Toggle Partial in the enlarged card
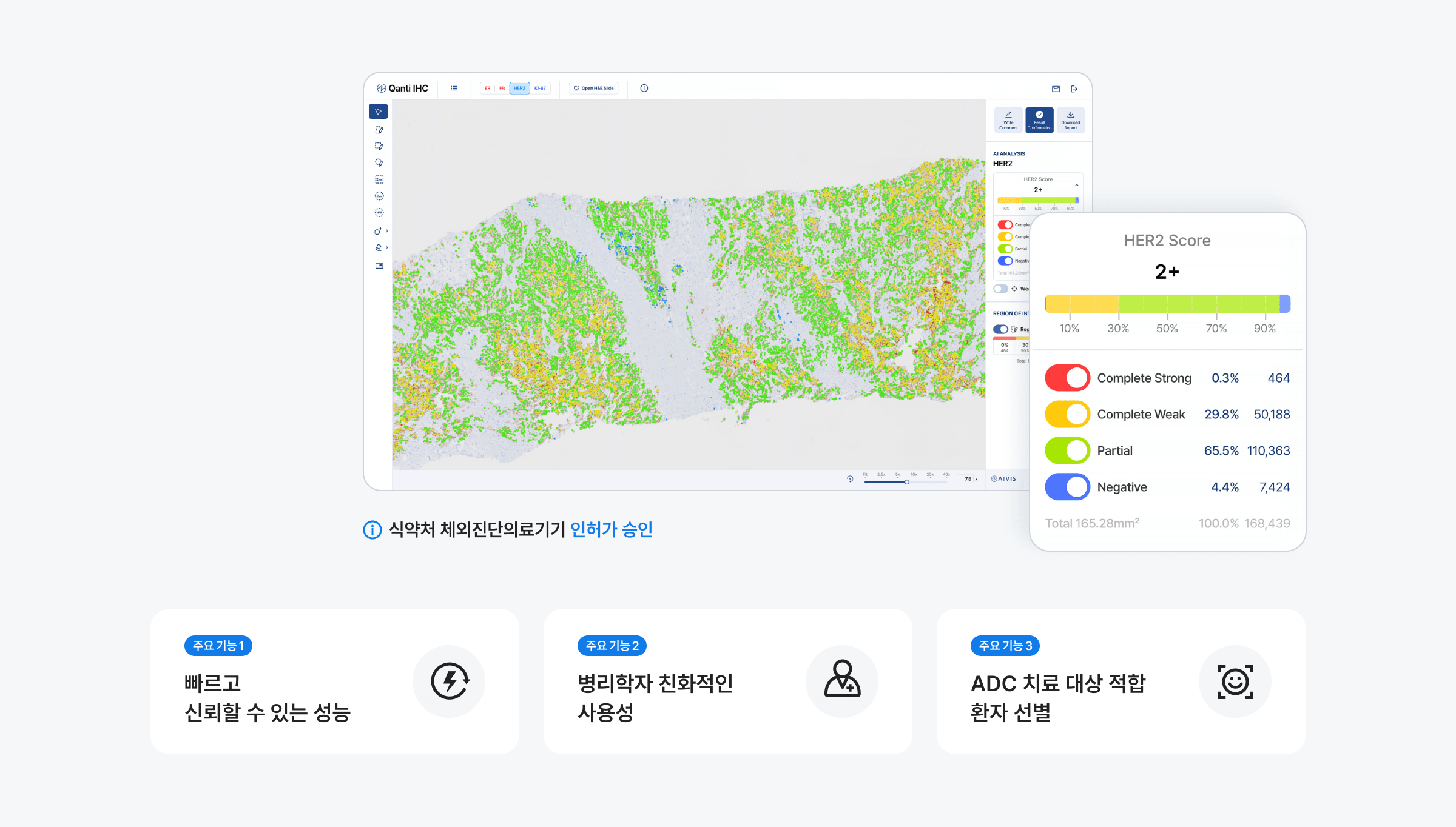1456x827 pixels. pos(1067,450)
